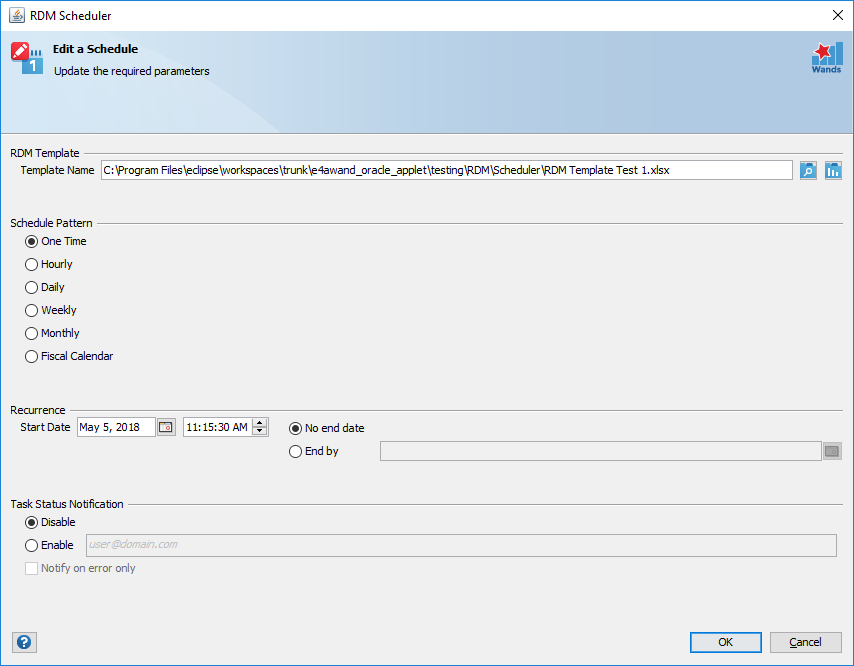The width and height of the screenshot is (854, 666).
Task: Click the Help question mark icon
Action: [x=24, y=642]
